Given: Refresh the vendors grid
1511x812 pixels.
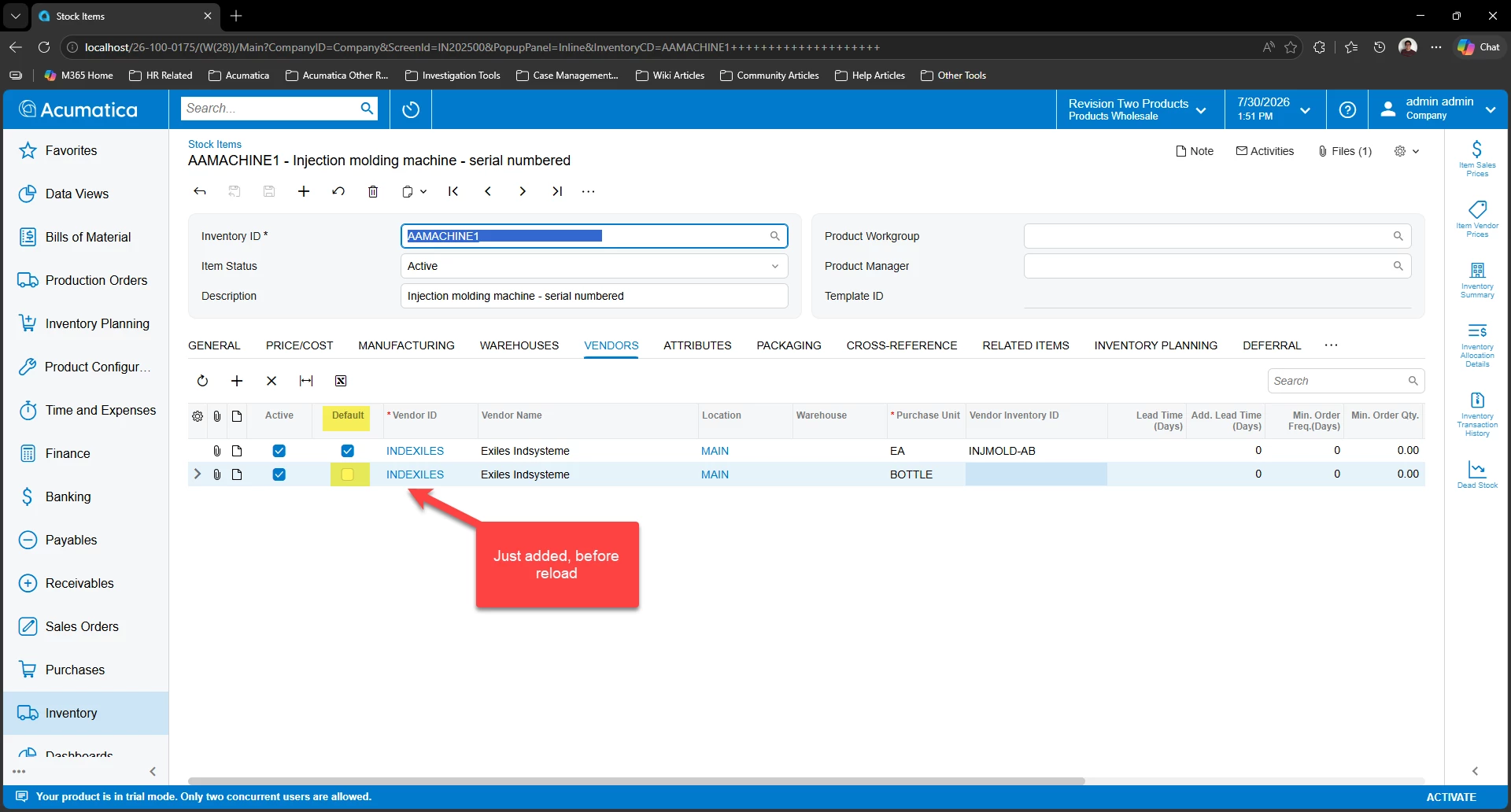Looking at the screenshot, I should tap(202, 381).
